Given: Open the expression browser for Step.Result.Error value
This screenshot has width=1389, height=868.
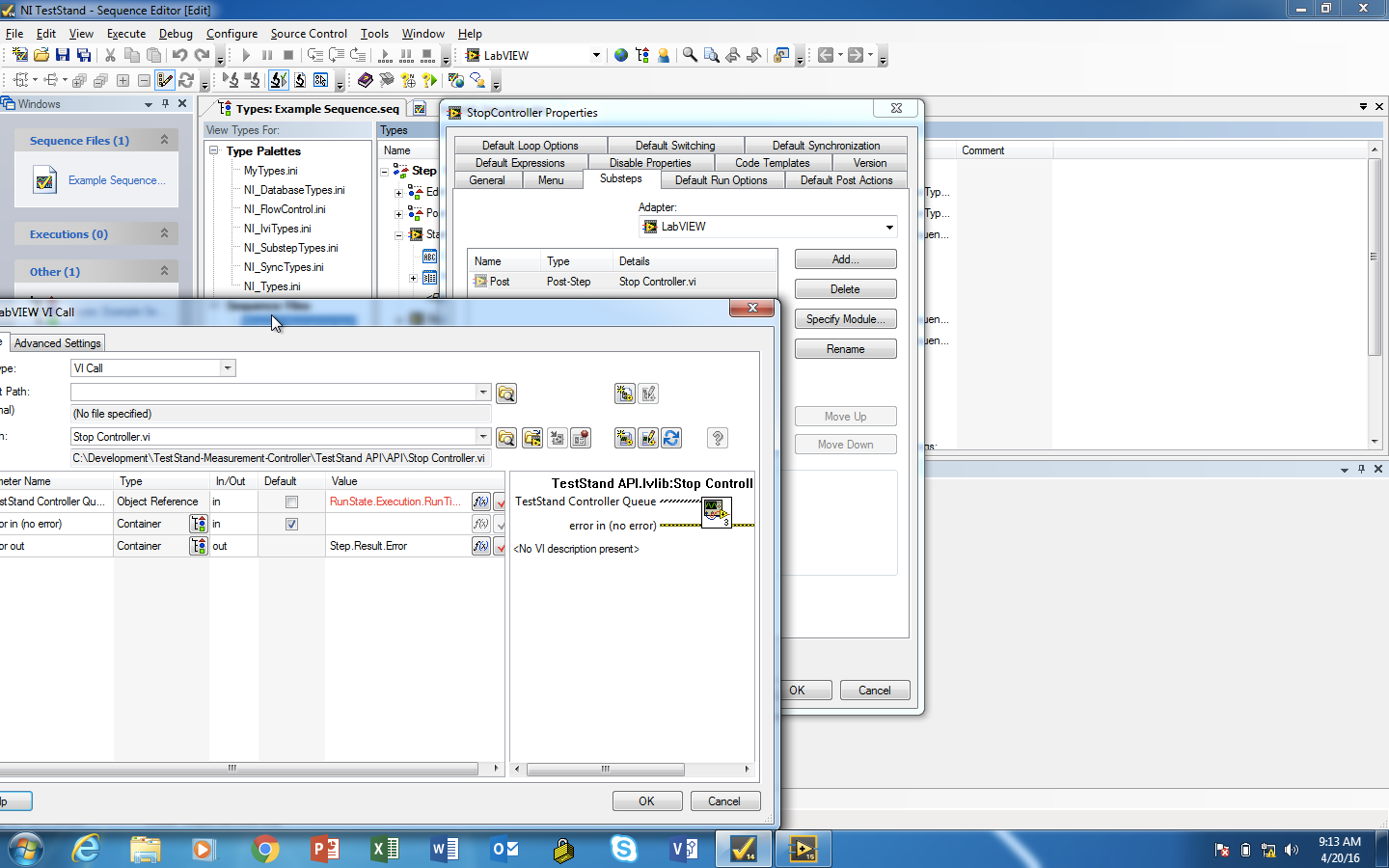Looking at the screenshot, I should [480, 546].
